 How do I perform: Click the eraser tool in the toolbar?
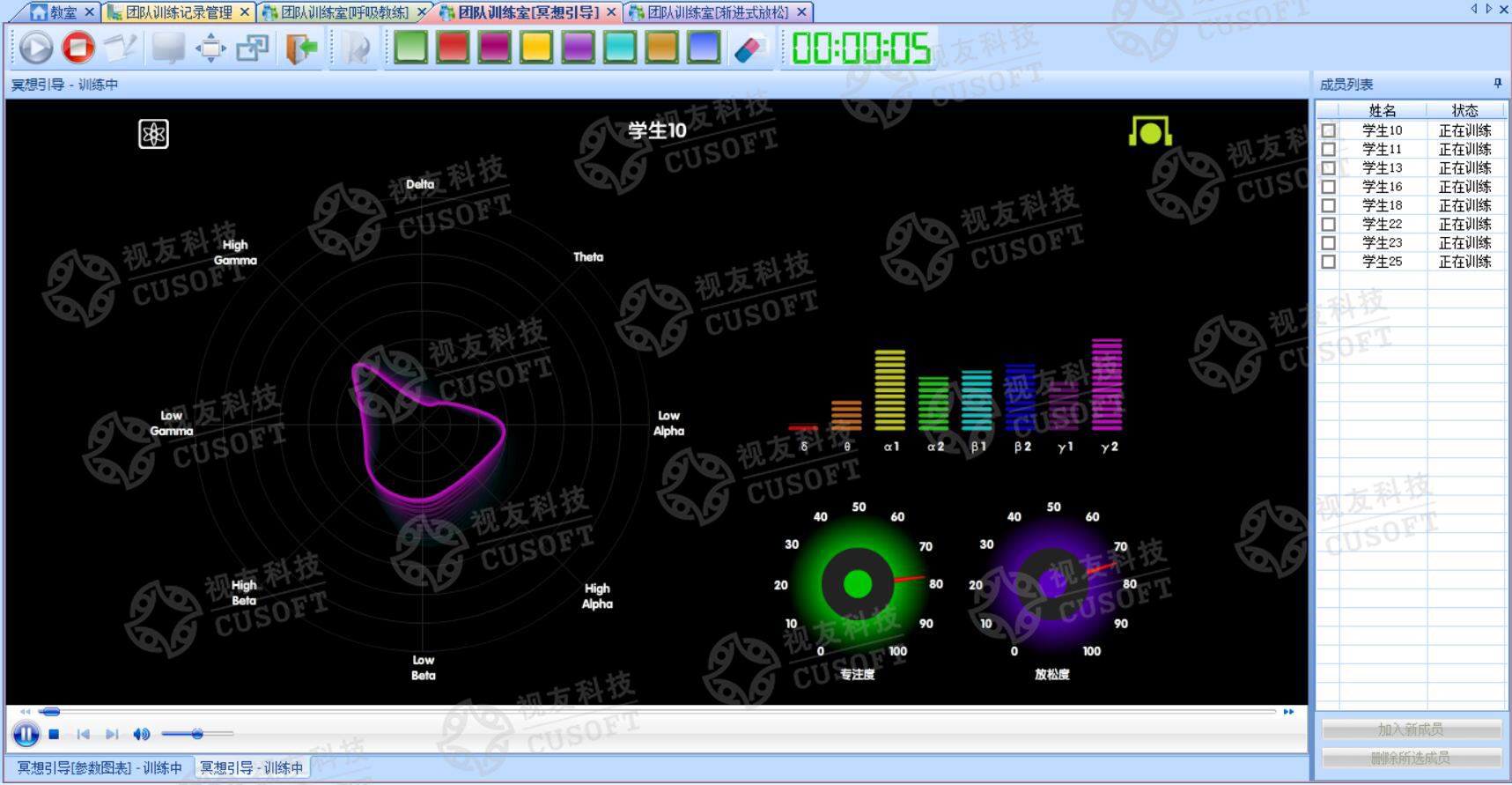point(748,48)
